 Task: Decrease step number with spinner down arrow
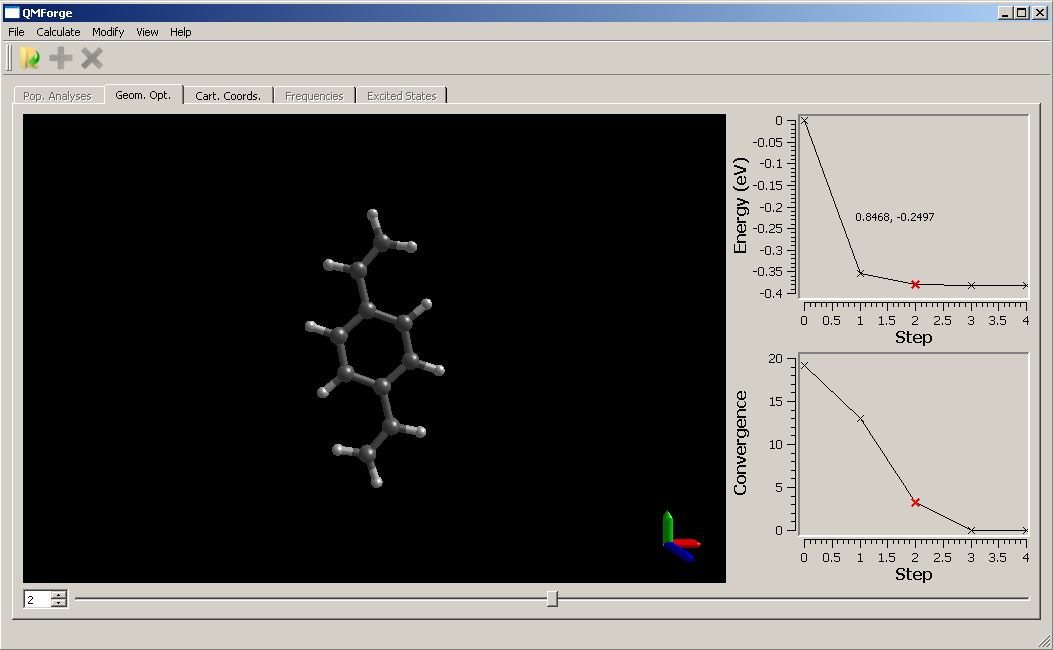59,603
